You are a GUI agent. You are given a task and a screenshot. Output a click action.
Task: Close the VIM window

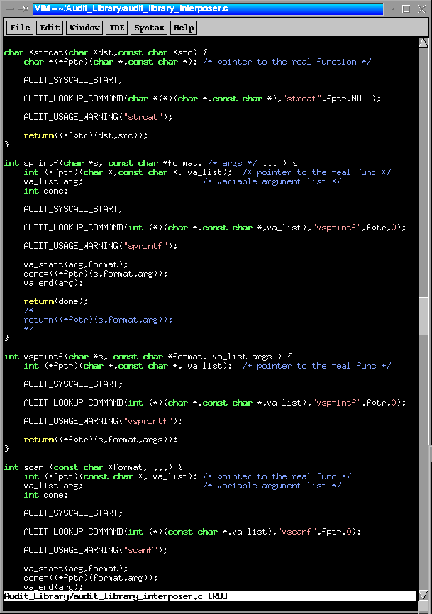[421, 9]
